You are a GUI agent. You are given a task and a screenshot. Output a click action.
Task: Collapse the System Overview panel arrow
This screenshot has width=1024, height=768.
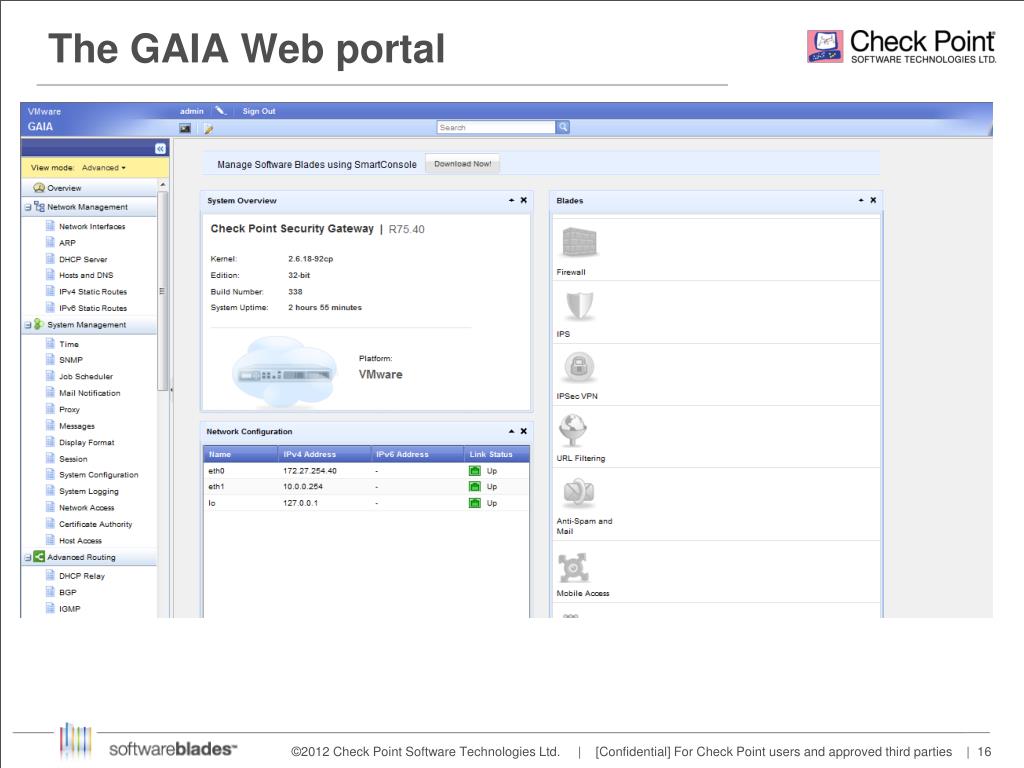coord(511,200)
